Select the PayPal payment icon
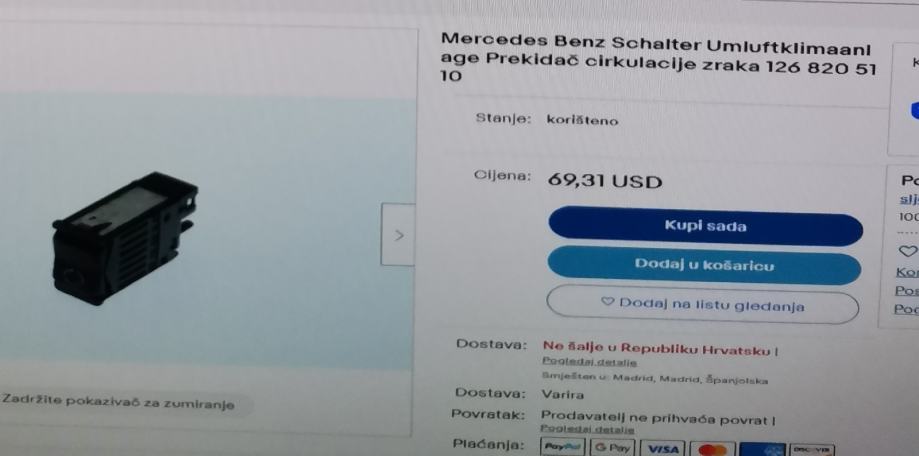 tap(562, 447)
